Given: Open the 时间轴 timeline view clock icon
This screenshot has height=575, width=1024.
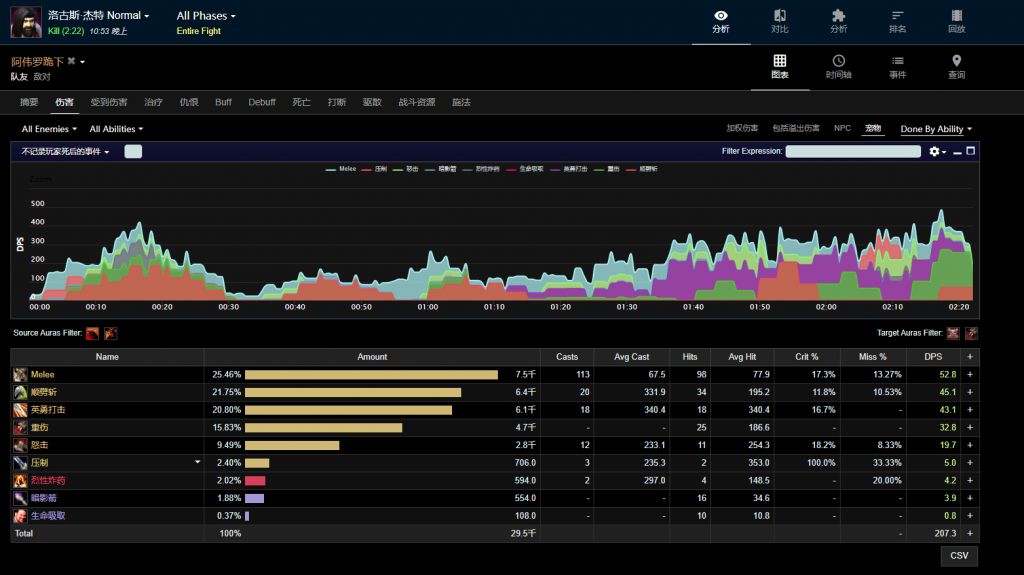Looking at the screenshot, I should 838,61.
